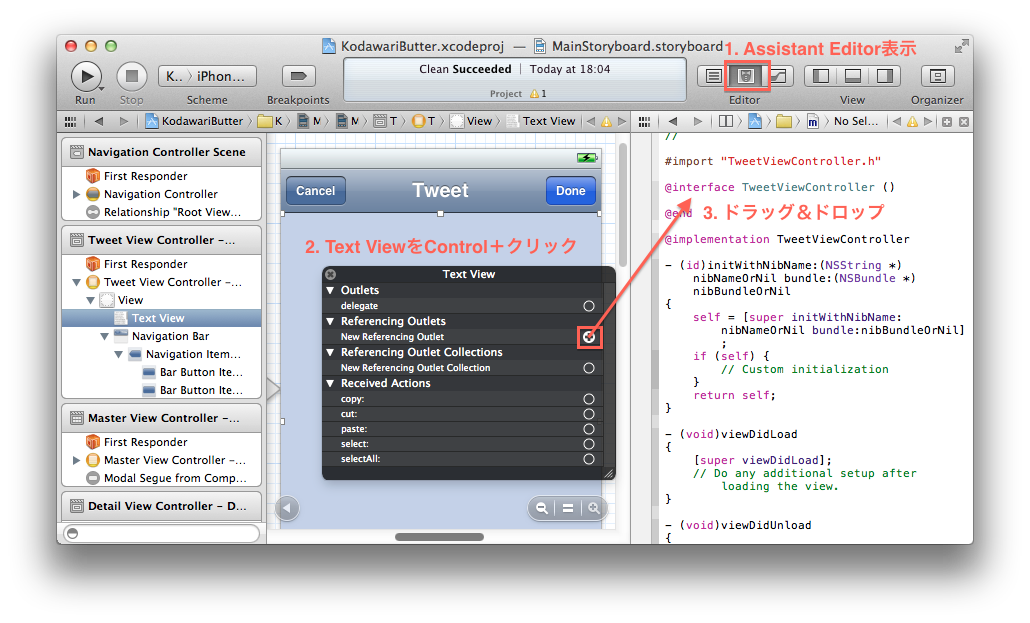
Task: Collapse the Referencing Outlets section
Action: point(330,321)
